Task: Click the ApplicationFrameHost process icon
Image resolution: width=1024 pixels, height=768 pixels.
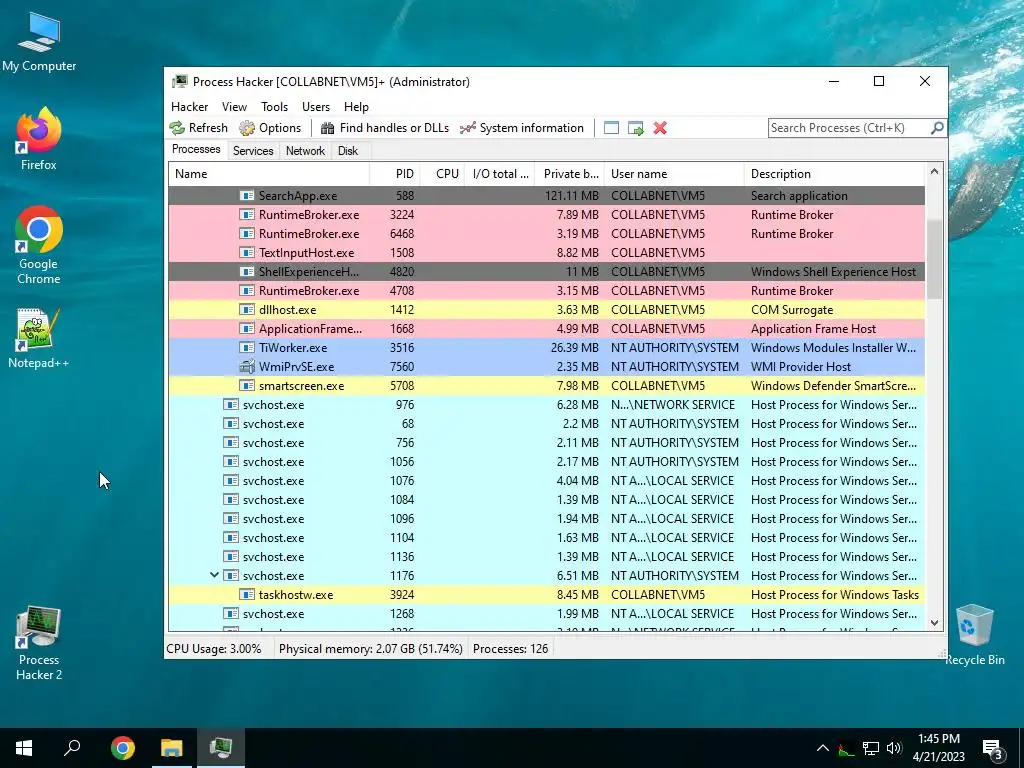Action: pos(247,328)
